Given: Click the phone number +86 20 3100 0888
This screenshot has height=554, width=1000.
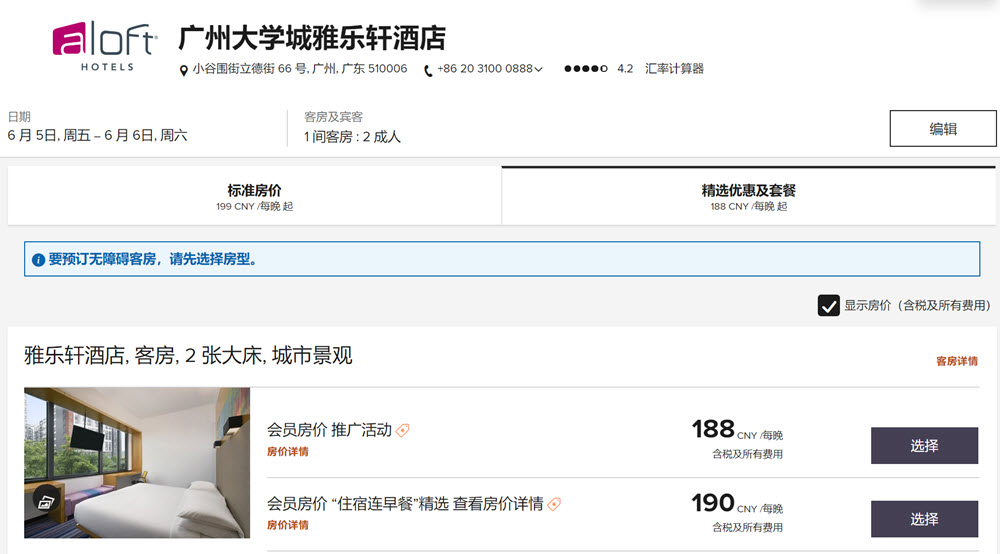Looking at the screenshot, I should tap(485, 69).
